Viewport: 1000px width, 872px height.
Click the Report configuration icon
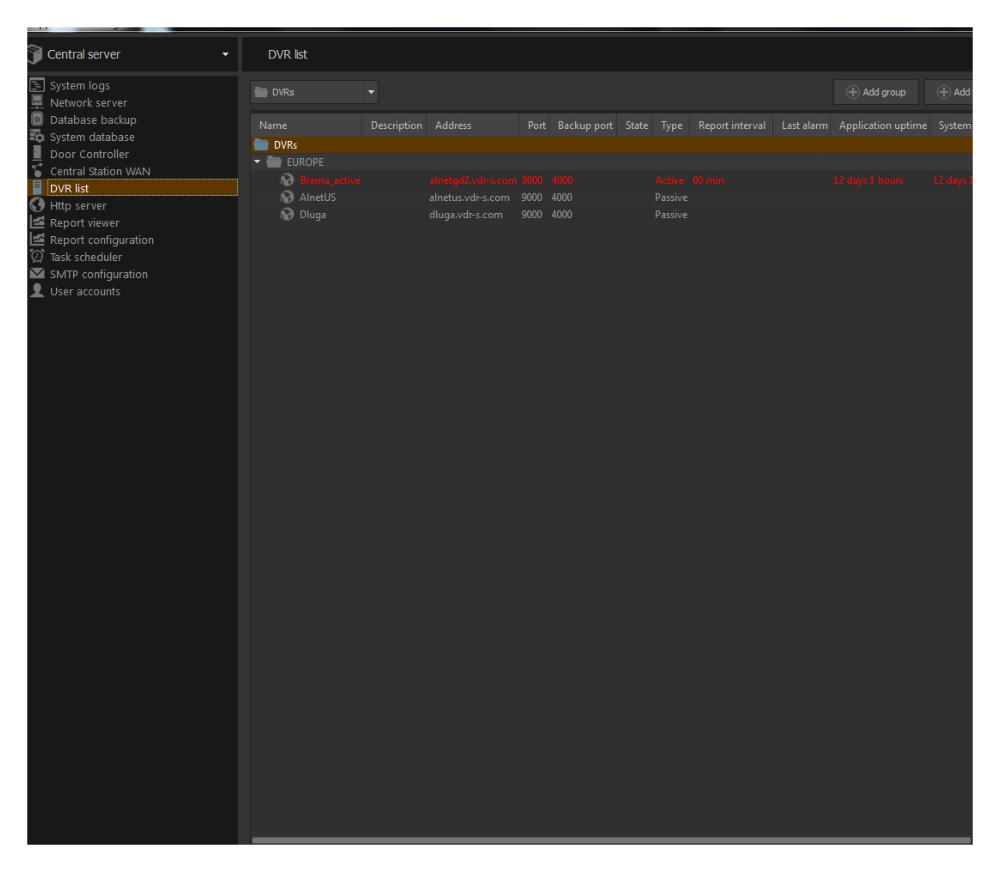[37, 239]
